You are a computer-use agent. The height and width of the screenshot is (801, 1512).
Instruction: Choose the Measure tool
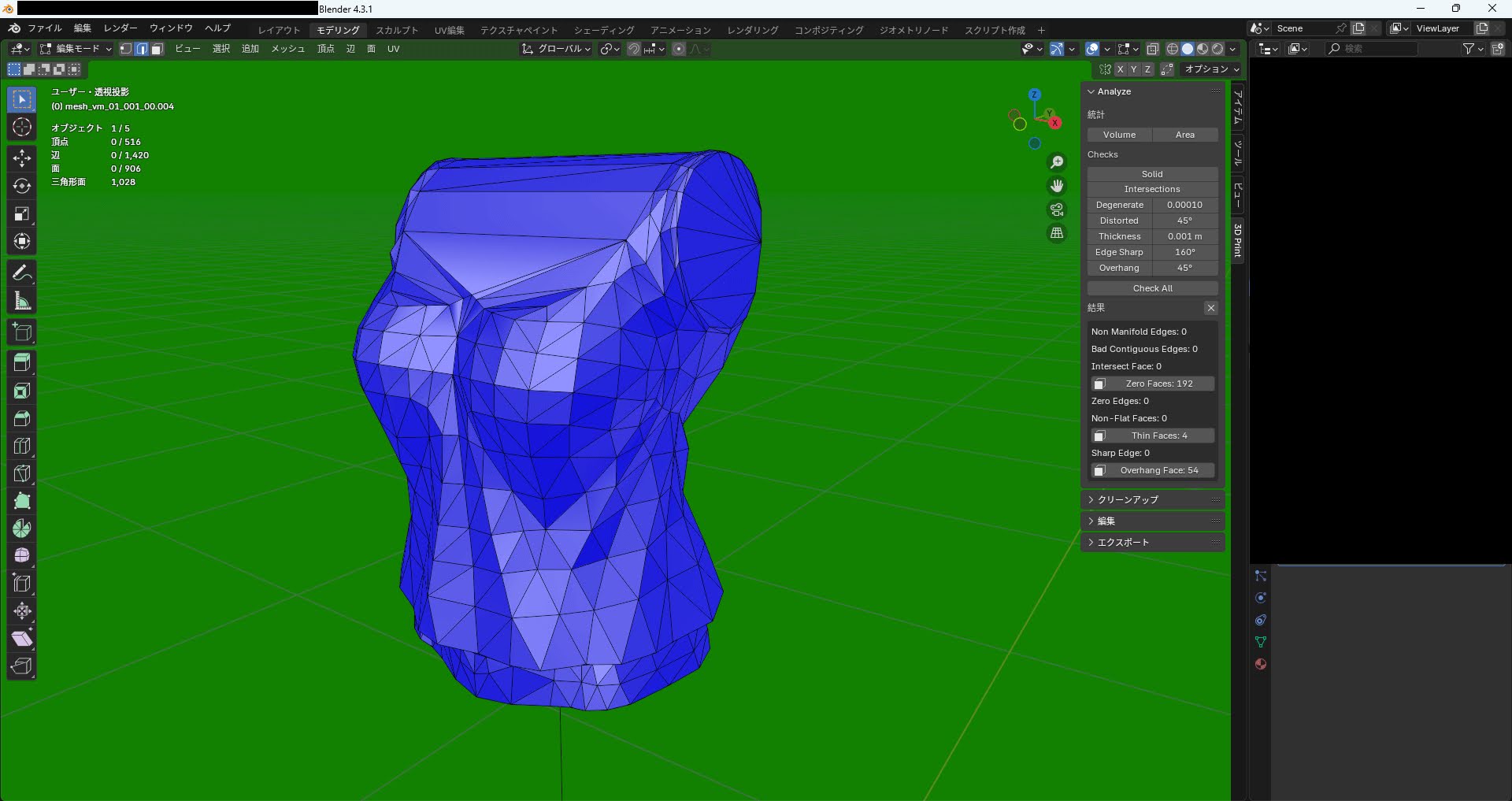(22, 301)
